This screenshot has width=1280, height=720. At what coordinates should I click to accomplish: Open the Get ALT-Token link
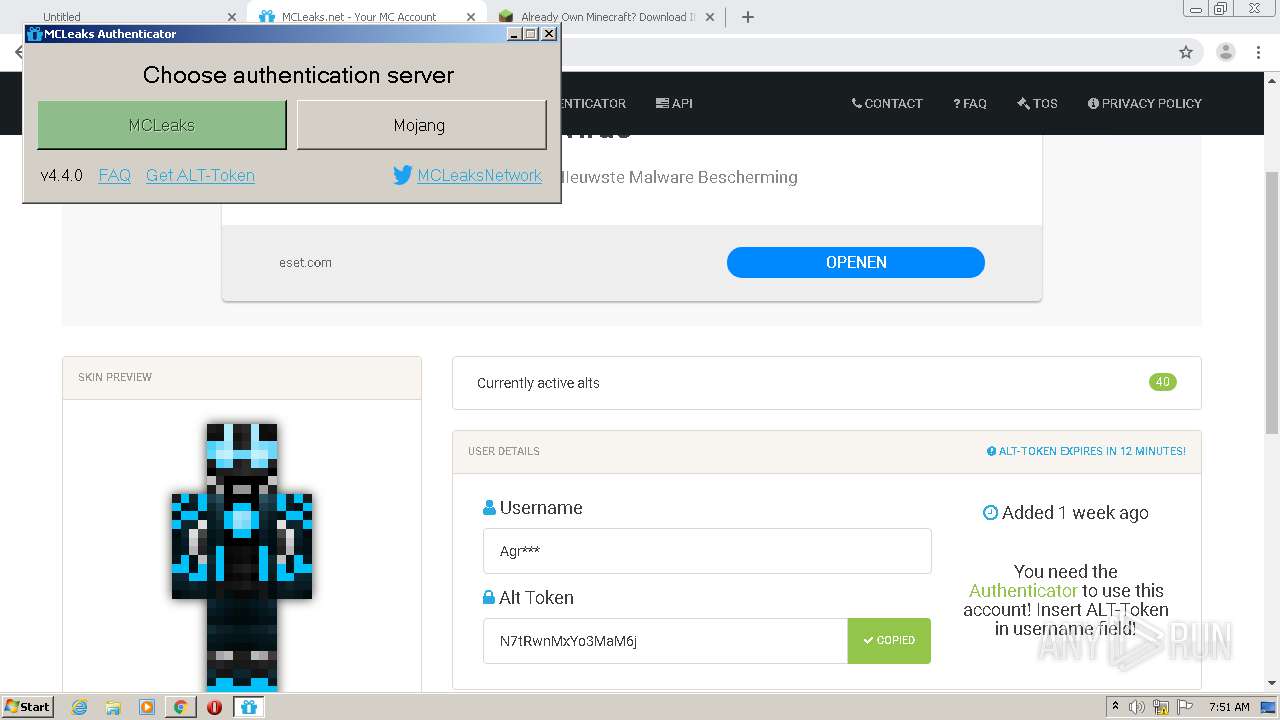click(200, 175)
